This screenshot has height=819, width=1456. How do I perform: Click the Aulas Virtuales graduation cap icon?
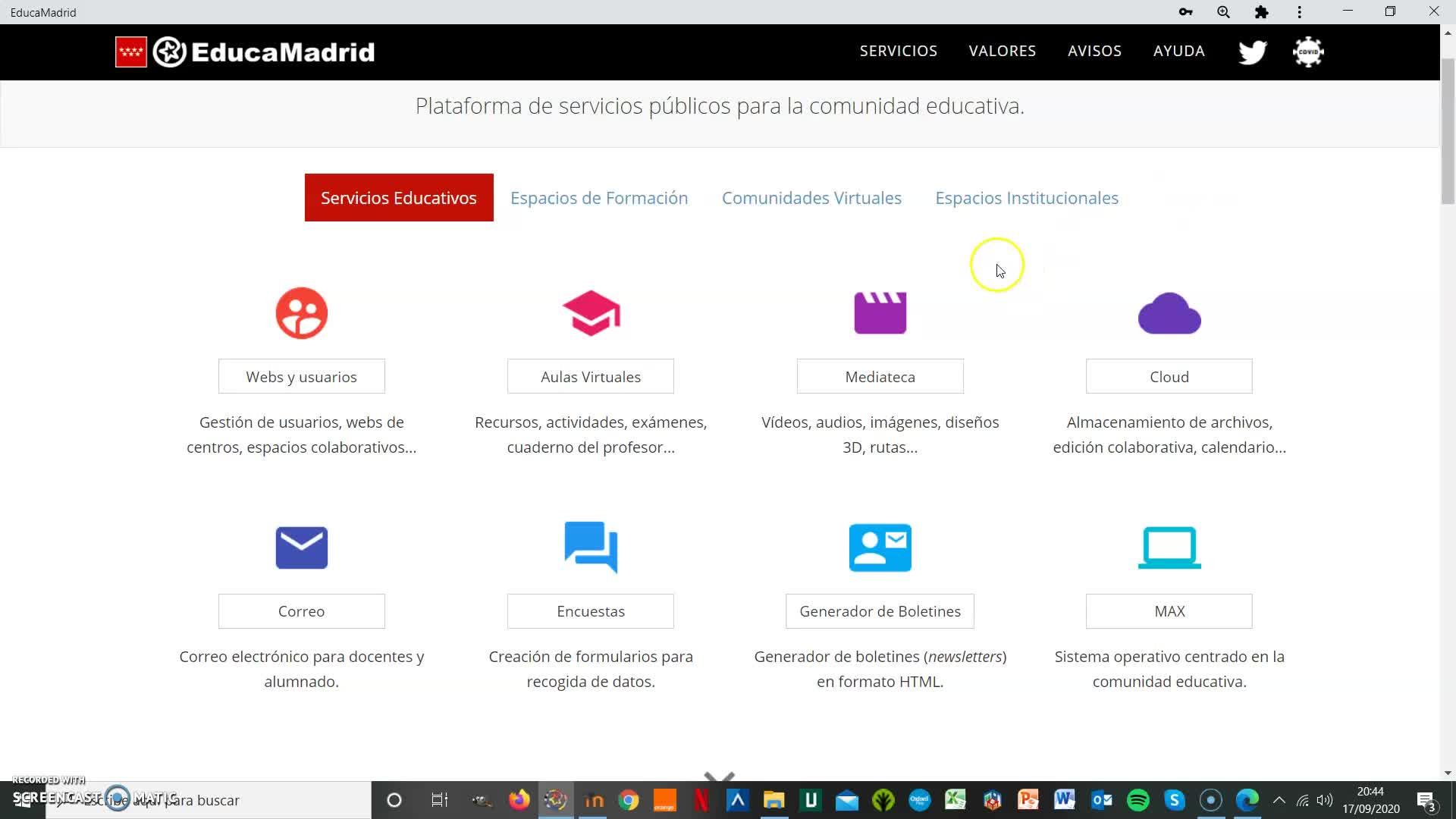[591, 313]
